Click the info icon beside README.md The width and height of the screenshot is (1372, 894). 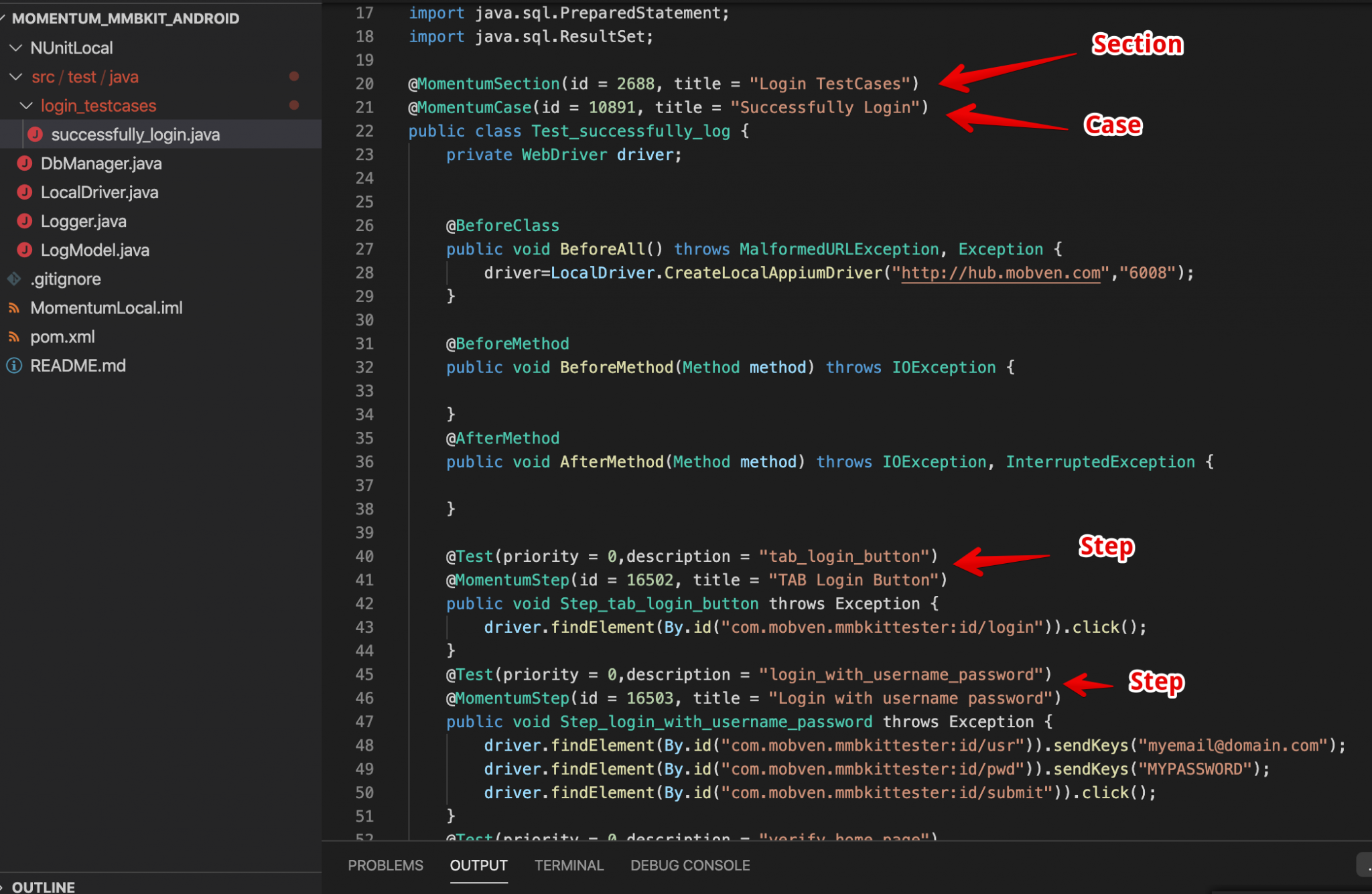(x=15, y=365)
